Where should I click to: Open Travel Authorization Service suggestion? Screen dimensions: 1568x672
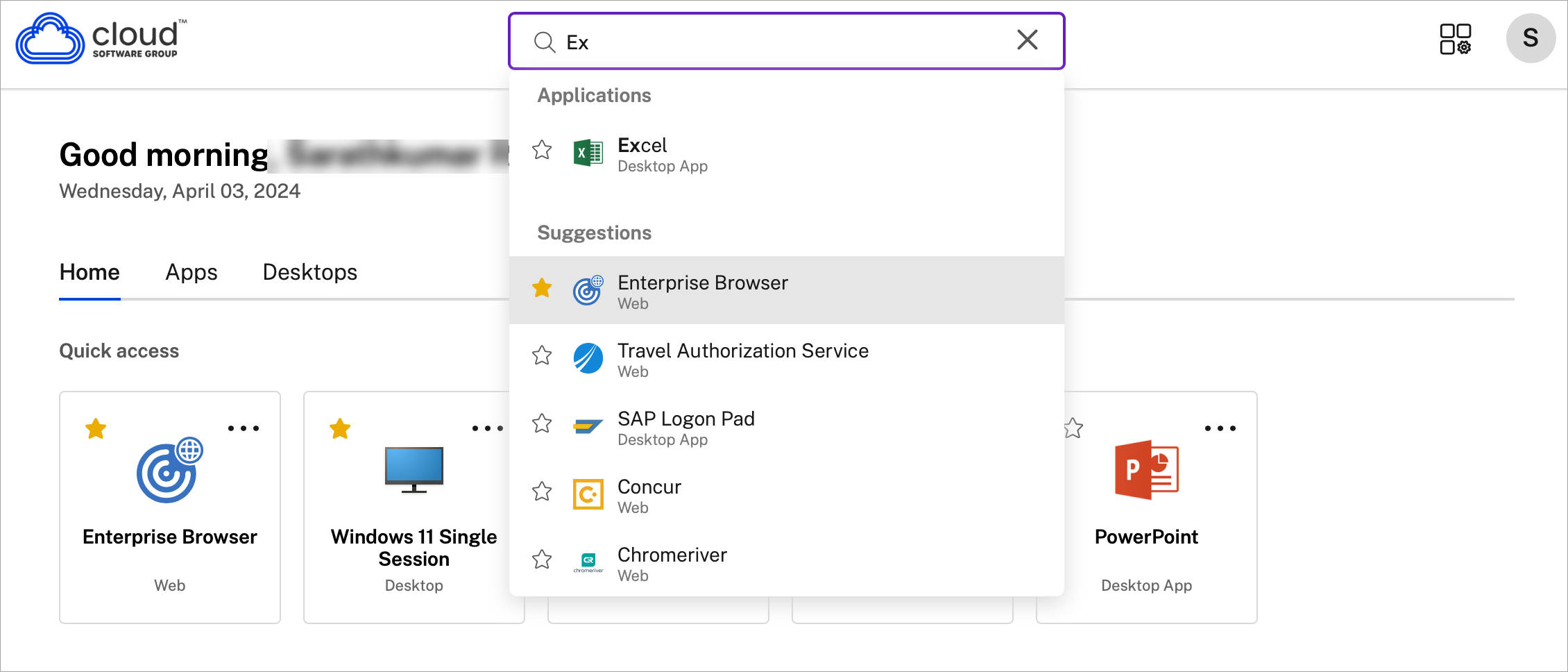tap(787, 358)
